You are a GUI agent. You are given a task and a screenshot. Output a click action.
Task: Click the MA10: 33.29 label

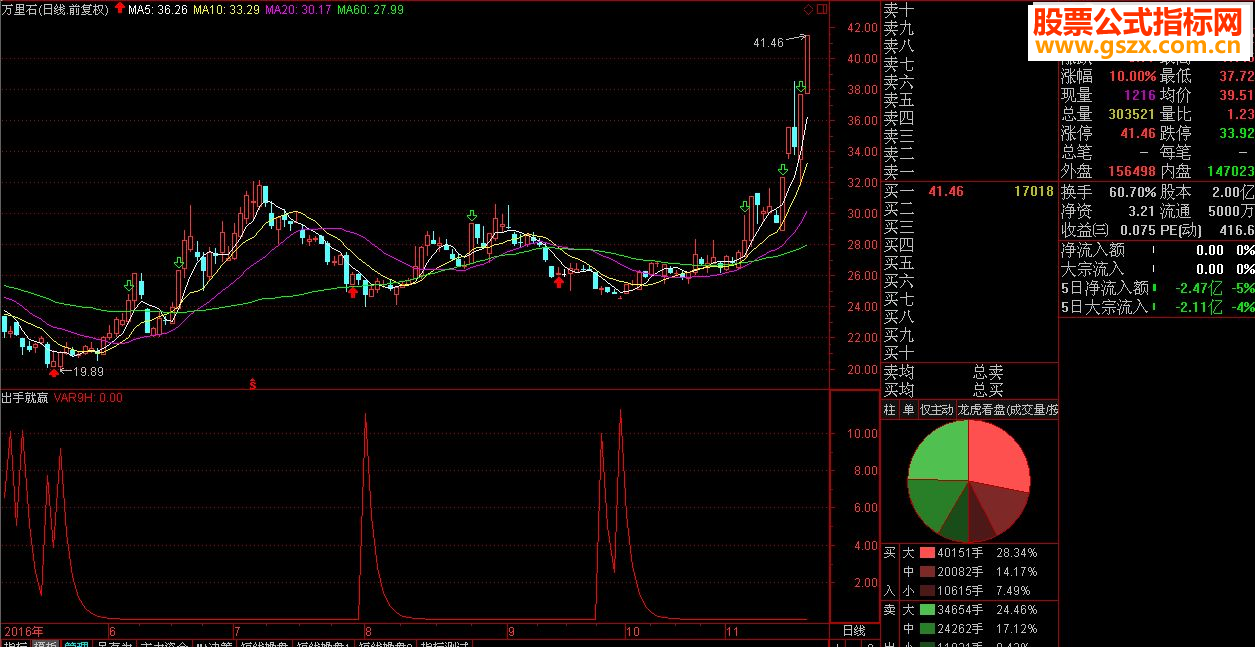(226, 9)
